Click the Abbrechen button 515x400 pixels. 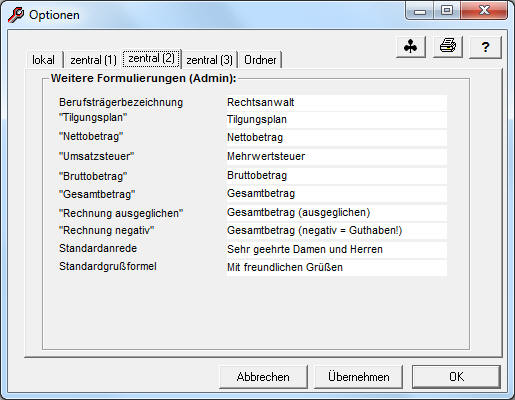(263, 377)
